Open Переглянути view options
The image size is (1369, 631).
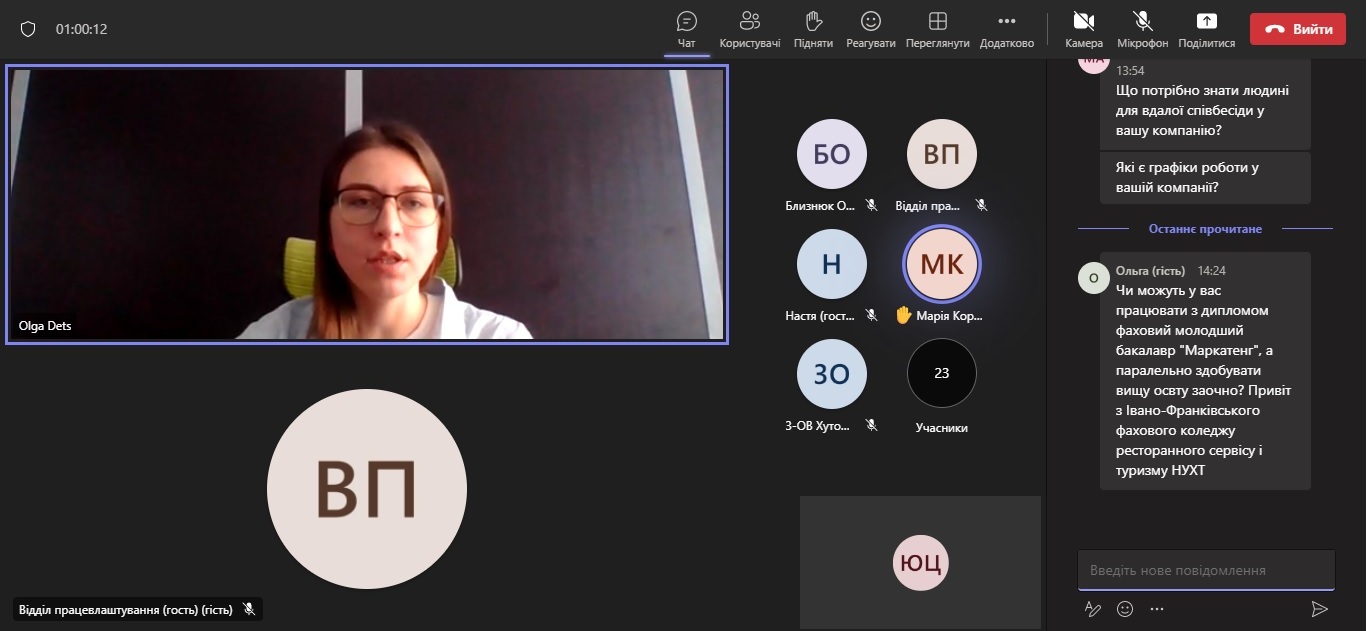938,30
